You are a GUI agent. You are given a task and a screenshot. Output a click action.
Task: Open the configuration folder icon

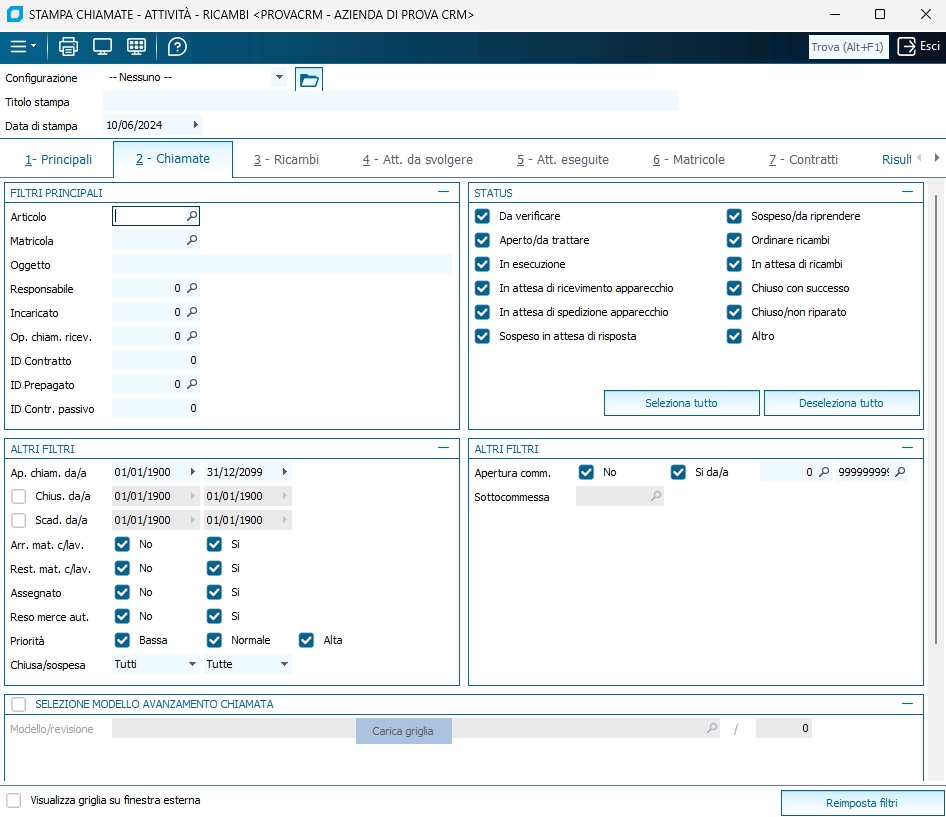(309, 80)
